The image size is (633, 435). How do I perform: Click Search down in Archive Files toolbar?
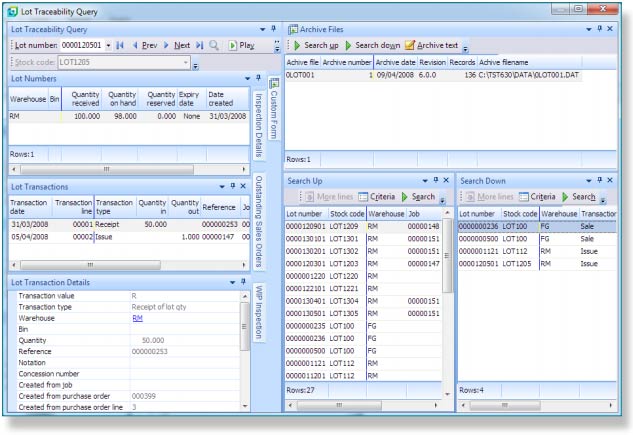click(372, 46)
